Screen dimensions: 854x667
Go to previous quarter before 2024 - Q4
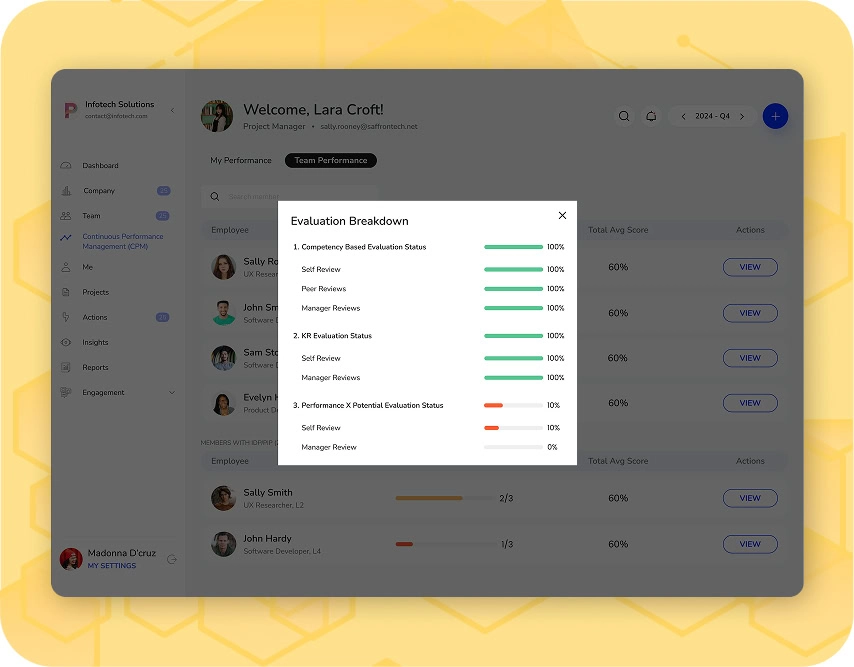coord(683,116)
